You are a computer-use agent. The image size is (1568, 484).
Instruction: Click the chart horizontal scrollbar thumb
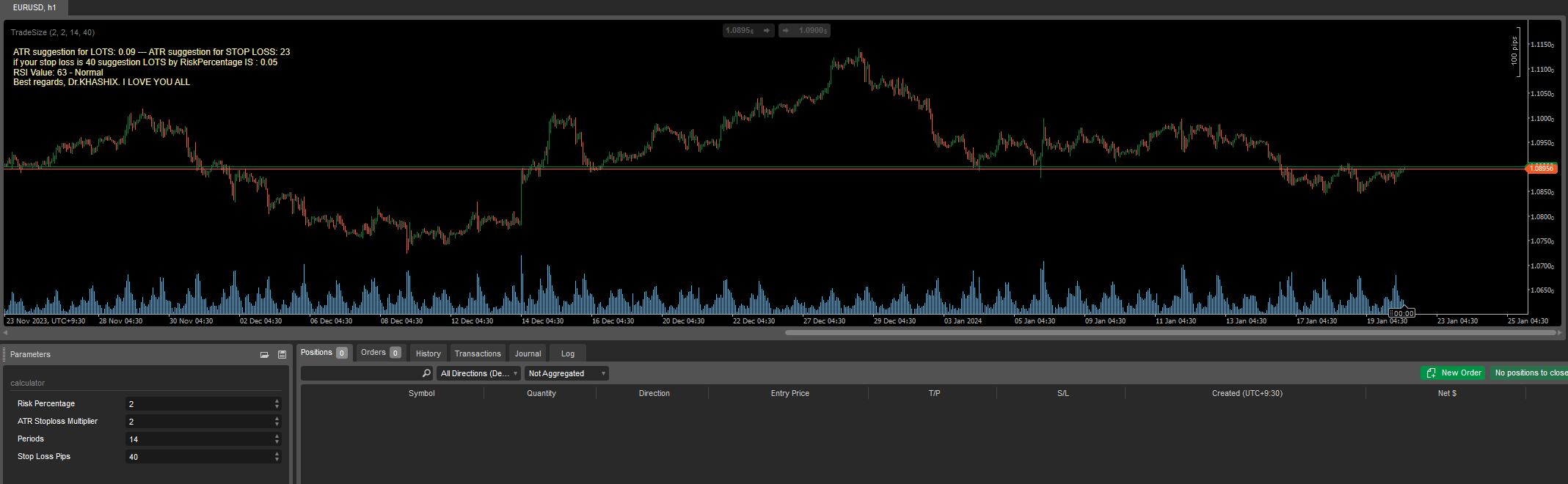[x=1170, y=332]
